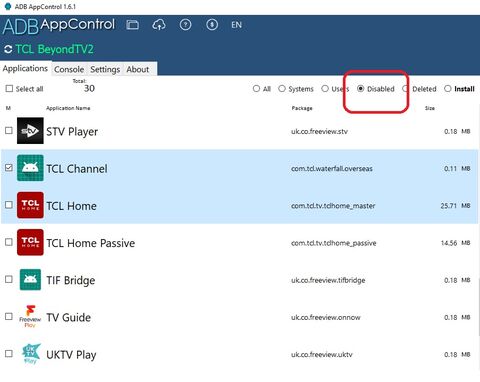
Task: Click the 0.11 MB size value
Action: (457, 169)
